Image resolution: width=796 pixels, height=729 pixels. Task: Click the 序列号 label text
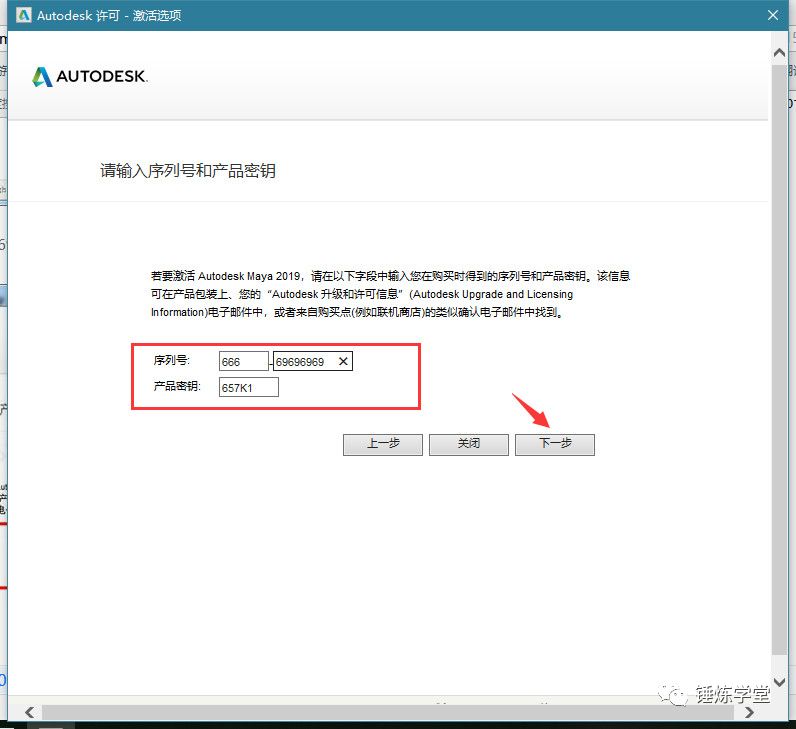(x=171, y=361)
